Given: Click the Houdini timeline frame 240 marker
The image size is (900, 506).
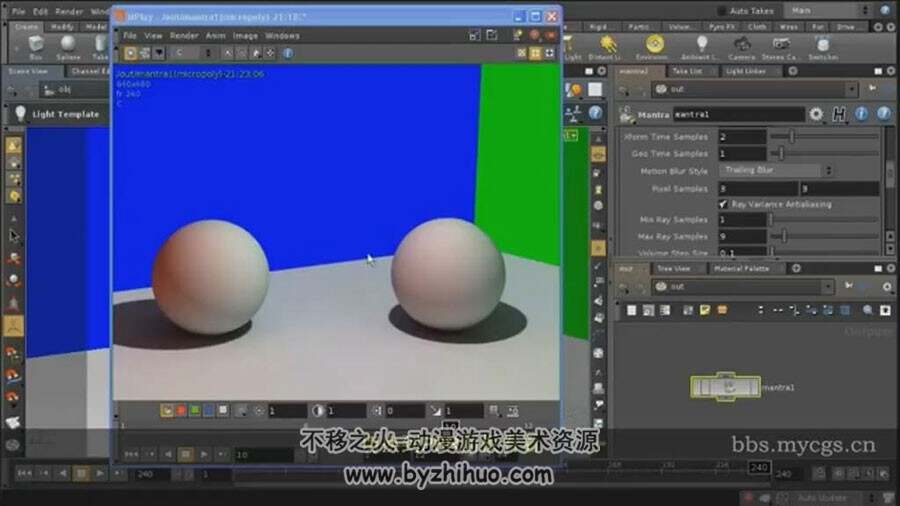Looking at the screenshot, I should (759, 468).
